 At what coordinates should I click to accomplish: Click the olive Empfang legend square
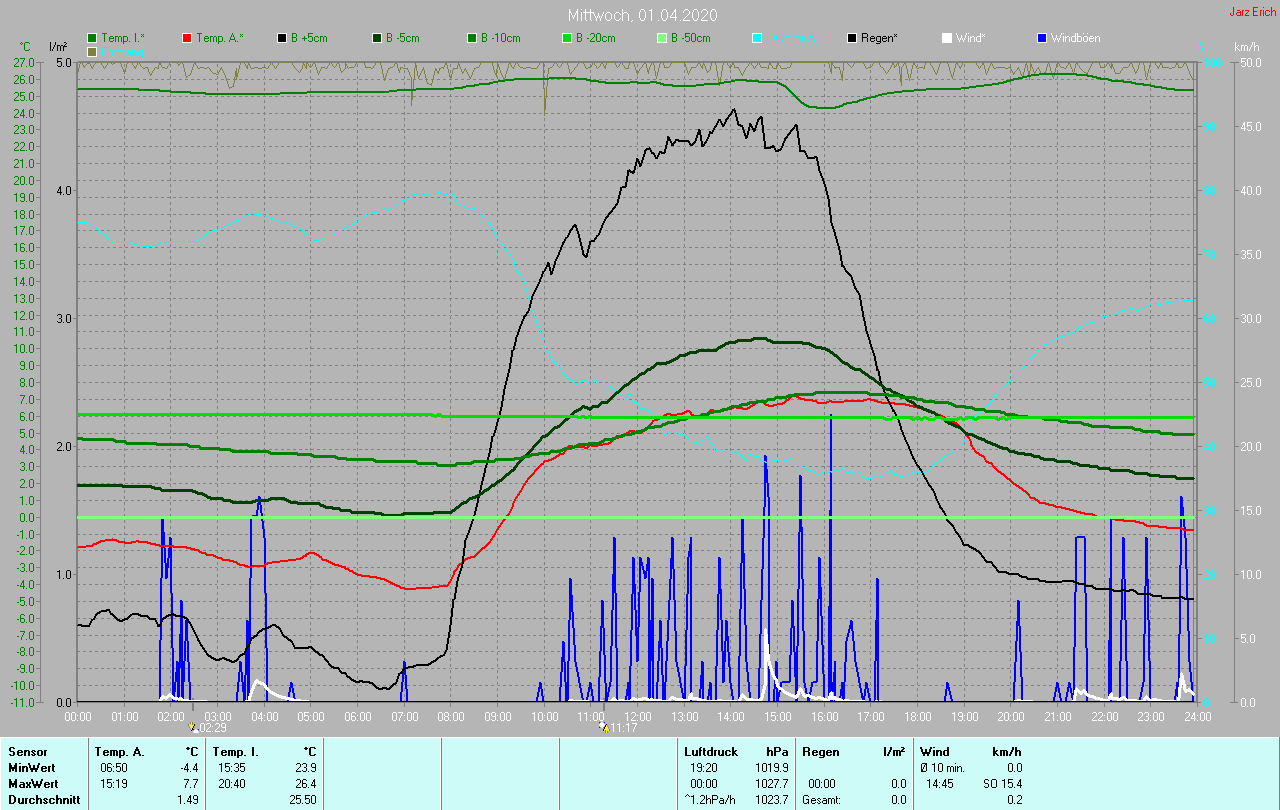[x=93, y=51]
